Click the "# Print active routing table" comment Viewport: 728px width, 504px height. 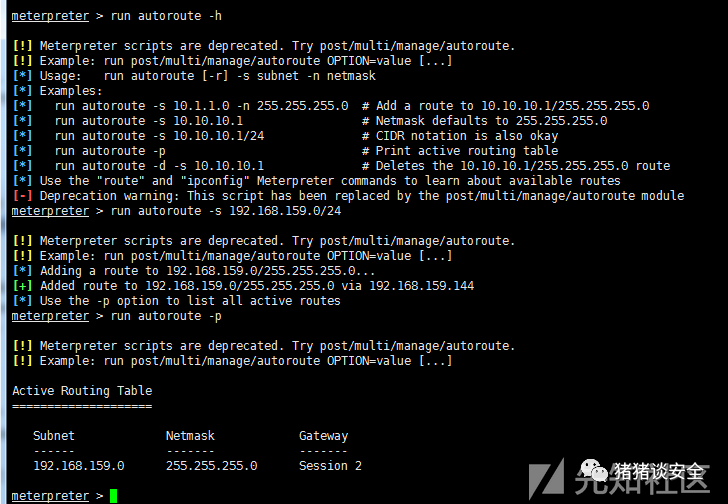(460, 151)
